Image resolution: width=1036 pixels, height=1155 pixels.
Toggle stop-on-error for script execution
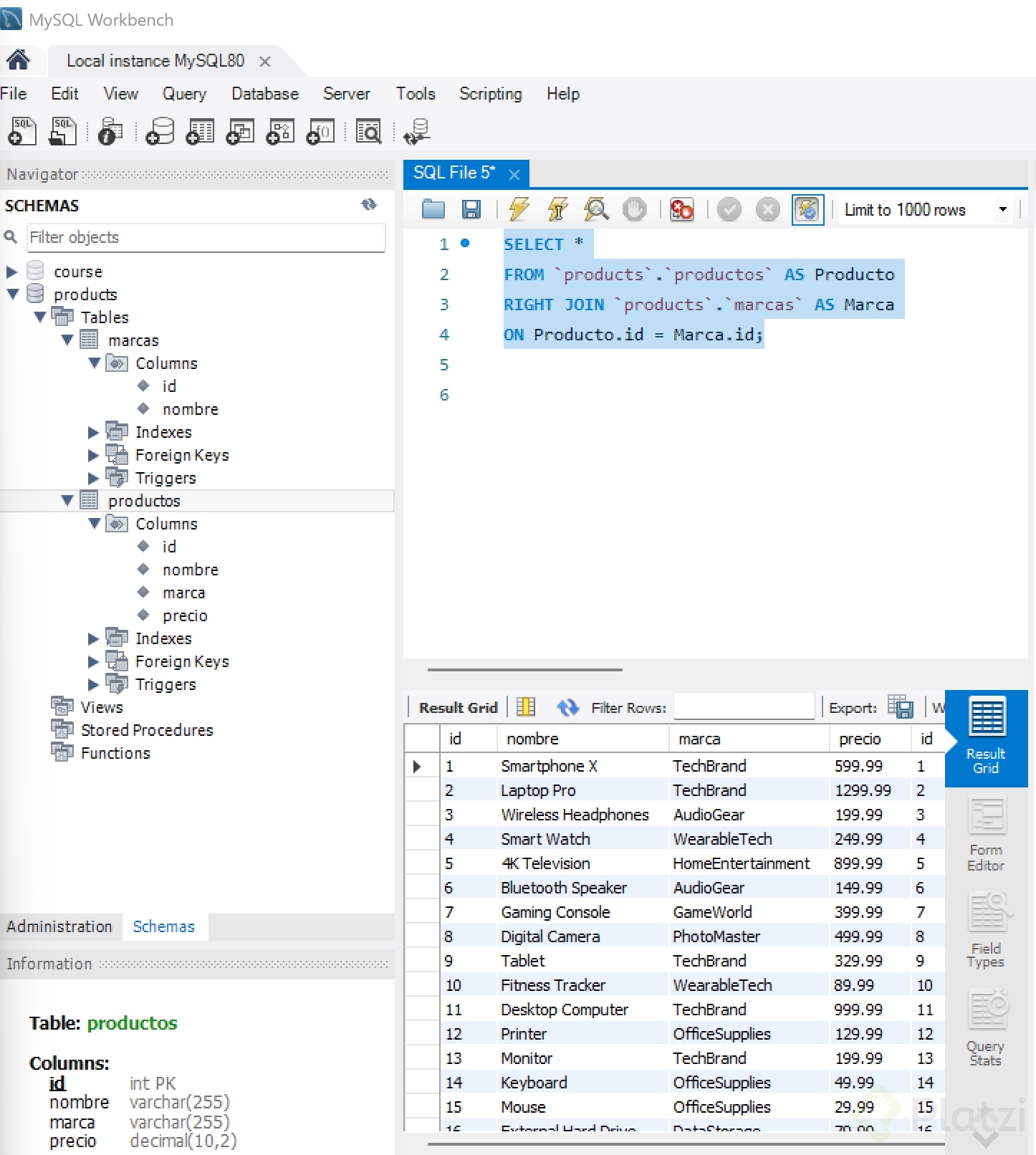(681, 209)
